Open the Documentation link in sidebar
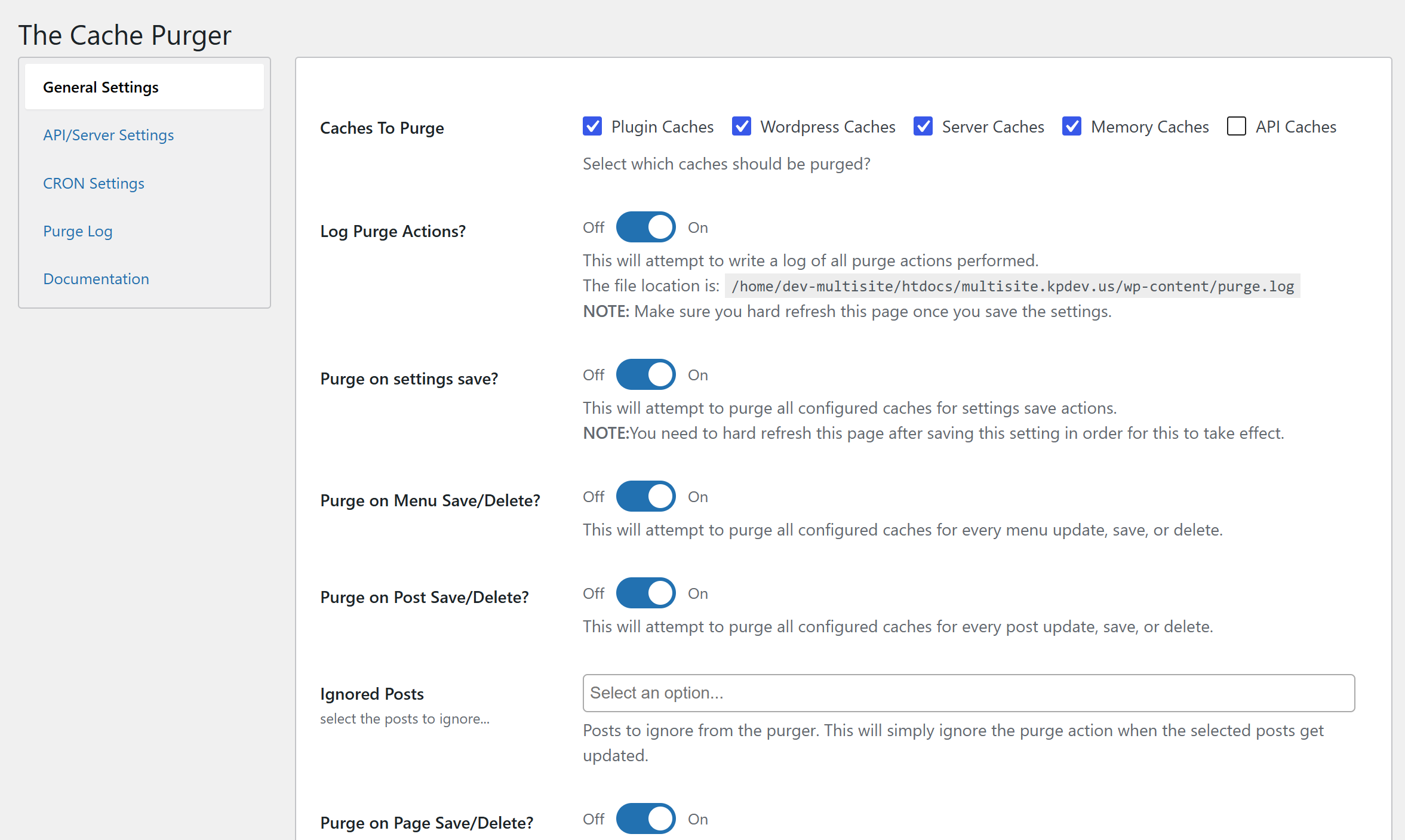 96,279
